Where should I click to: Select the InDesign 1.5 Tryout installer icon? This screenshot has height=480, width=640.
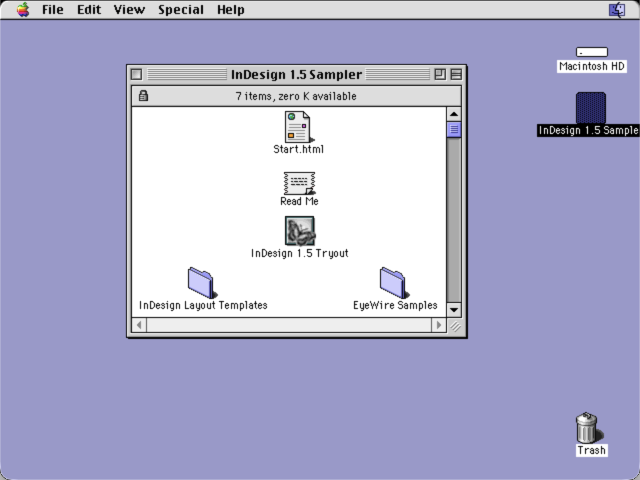(300, 231)
